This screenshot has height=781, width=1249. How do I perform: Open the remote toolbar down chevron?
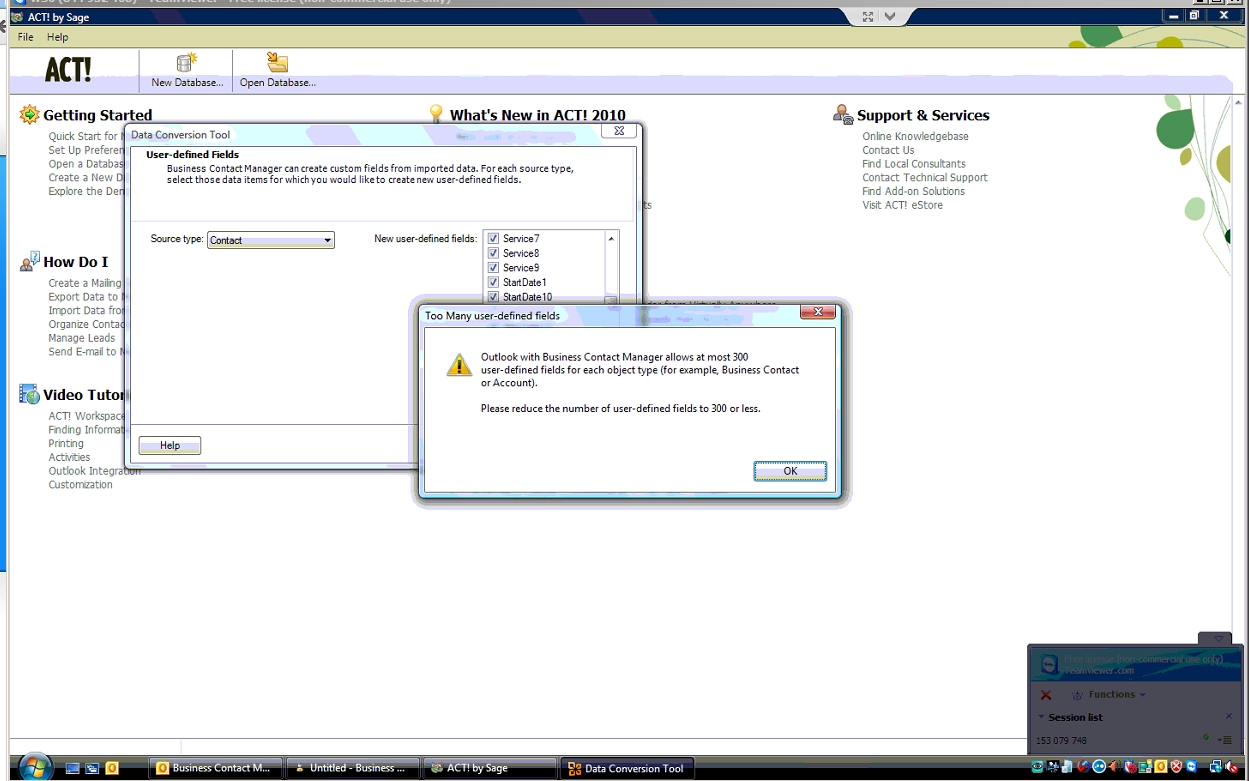pyautogui.click(x=890, y=17)
